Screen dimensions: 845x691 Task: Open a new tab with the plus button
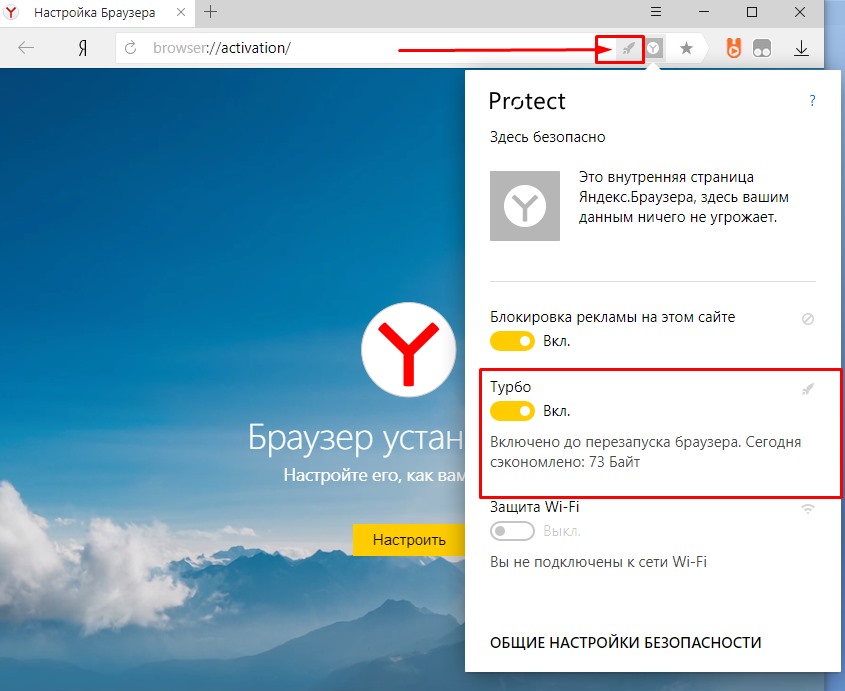(x=211, y=12)
